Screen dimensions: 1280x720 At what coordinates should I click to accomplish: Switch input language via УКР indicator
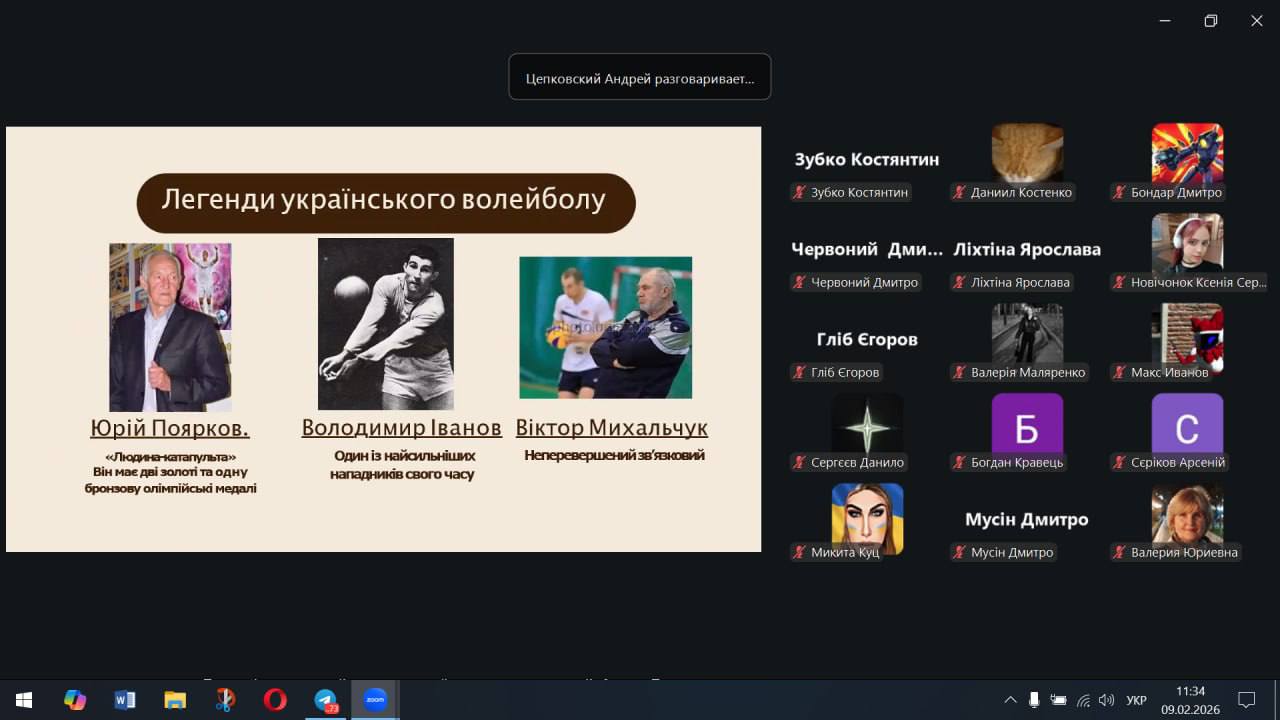pyautogui.click(x=1136, y=700)
